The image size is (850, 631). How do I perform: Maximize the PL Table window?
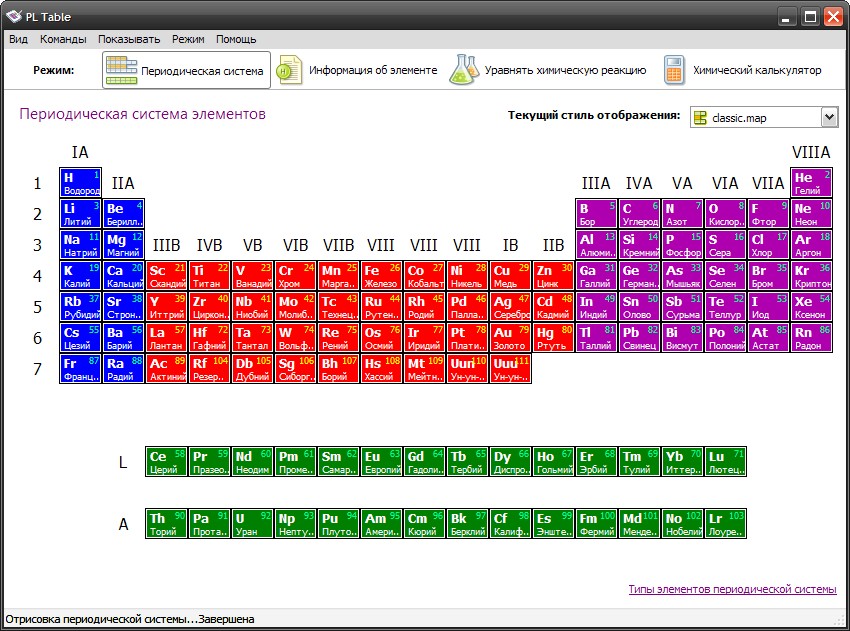(x=809, y=16)
